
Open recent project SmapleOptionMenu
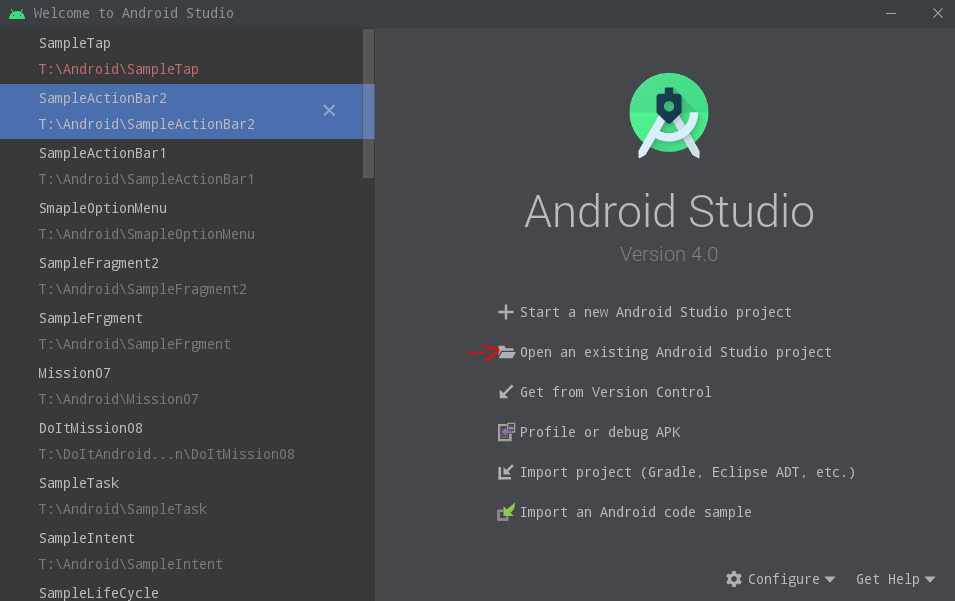coord(103,208)
